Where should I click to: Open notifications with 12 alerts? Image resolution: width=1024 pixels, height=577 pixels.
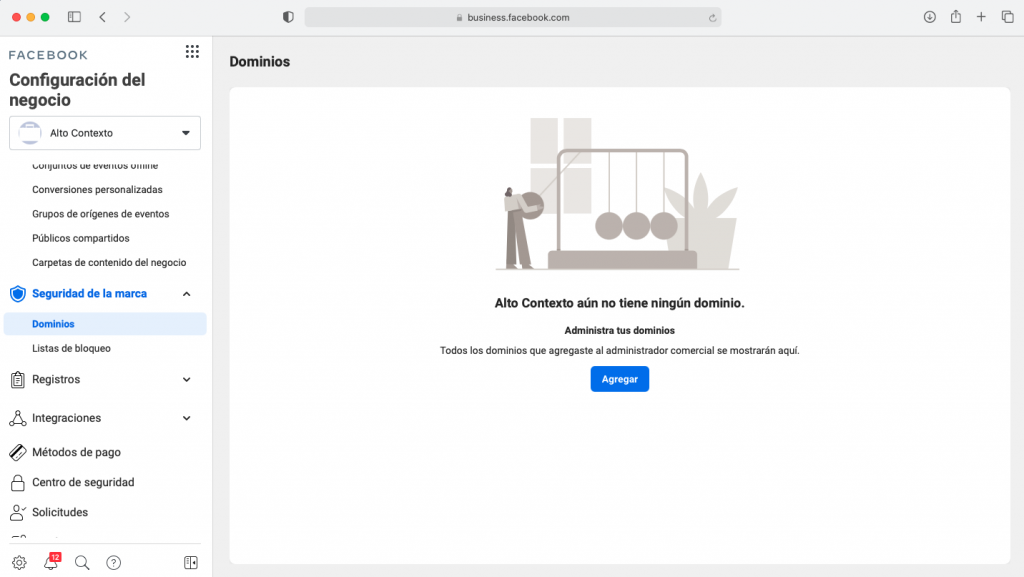[51, 562]
